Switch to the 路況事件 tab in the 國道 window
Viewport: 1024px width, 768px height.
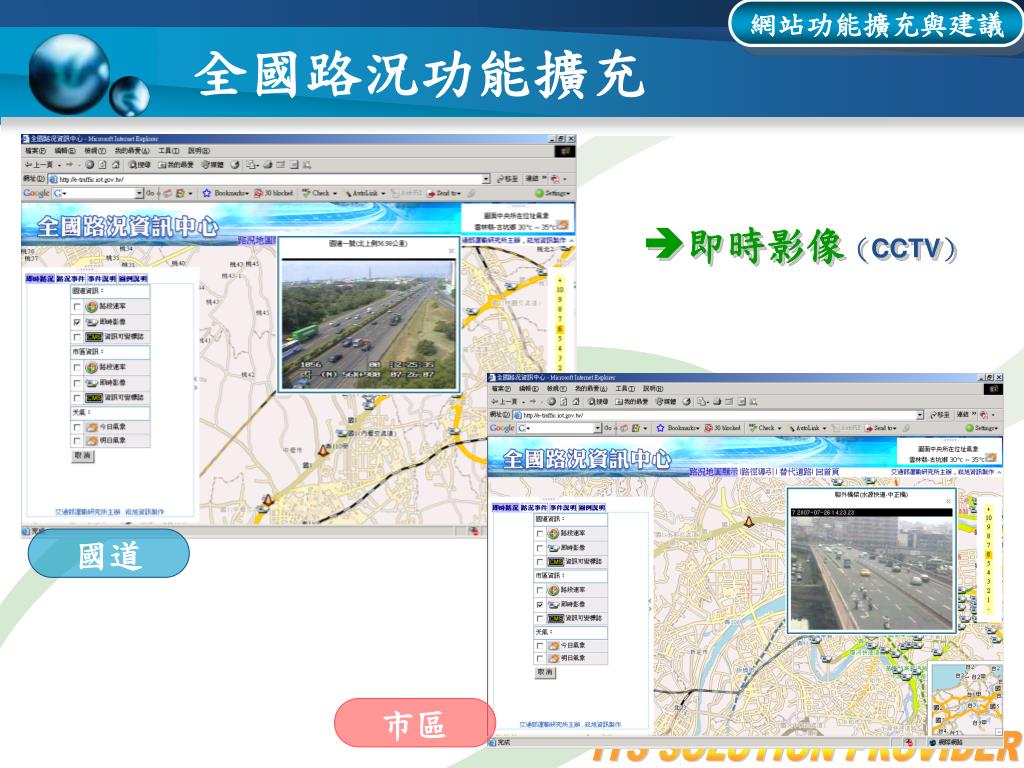[71, 279]
